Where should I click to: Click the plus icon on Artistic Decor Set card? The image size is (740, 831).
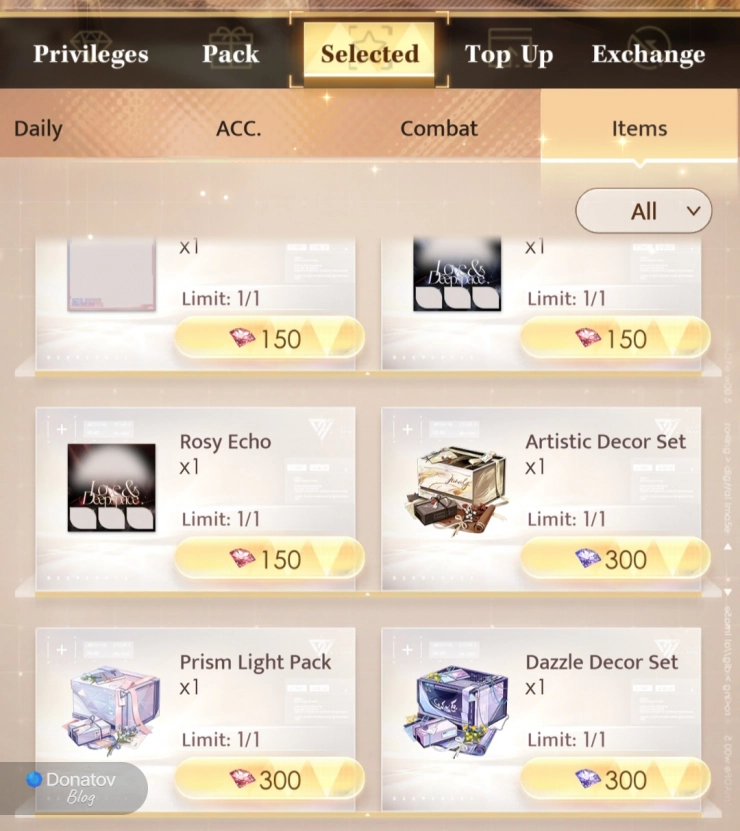click(408, 429)
